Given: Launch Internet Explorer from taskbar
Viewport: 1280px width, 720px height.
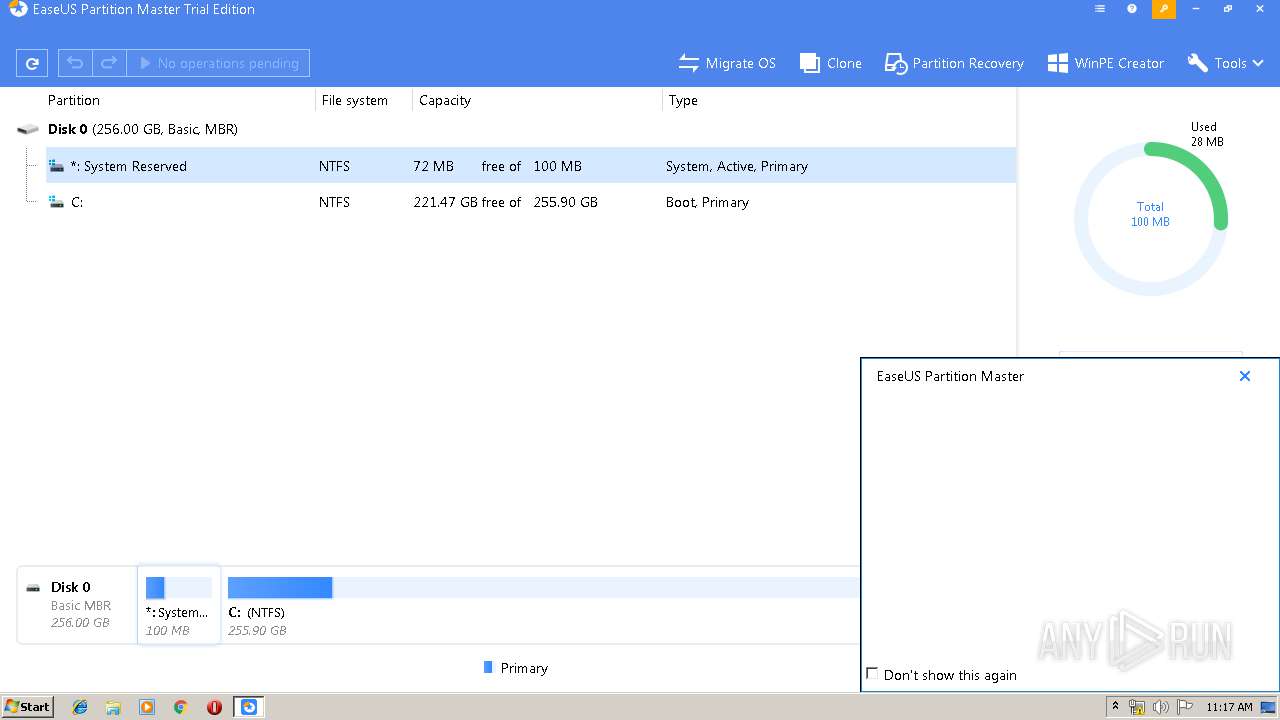Looking at the screenshot, I should coord(80,707).
